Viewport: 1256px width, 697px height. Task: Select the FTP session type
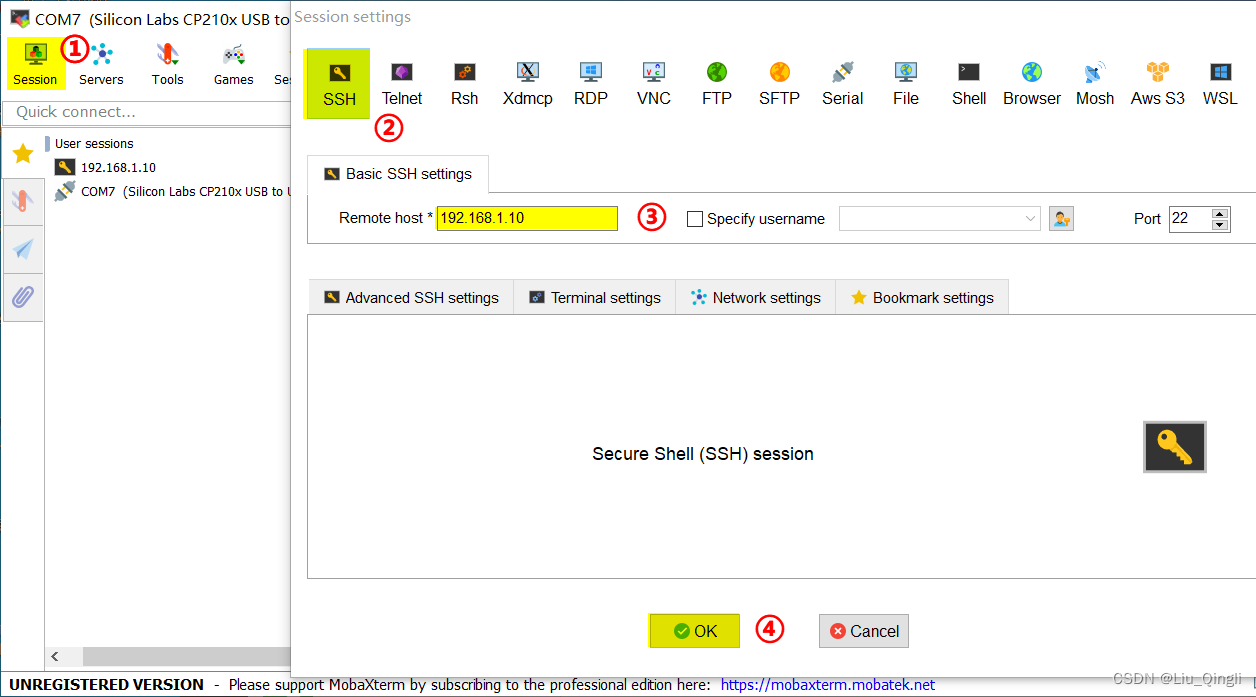click(x=717, y=83)
